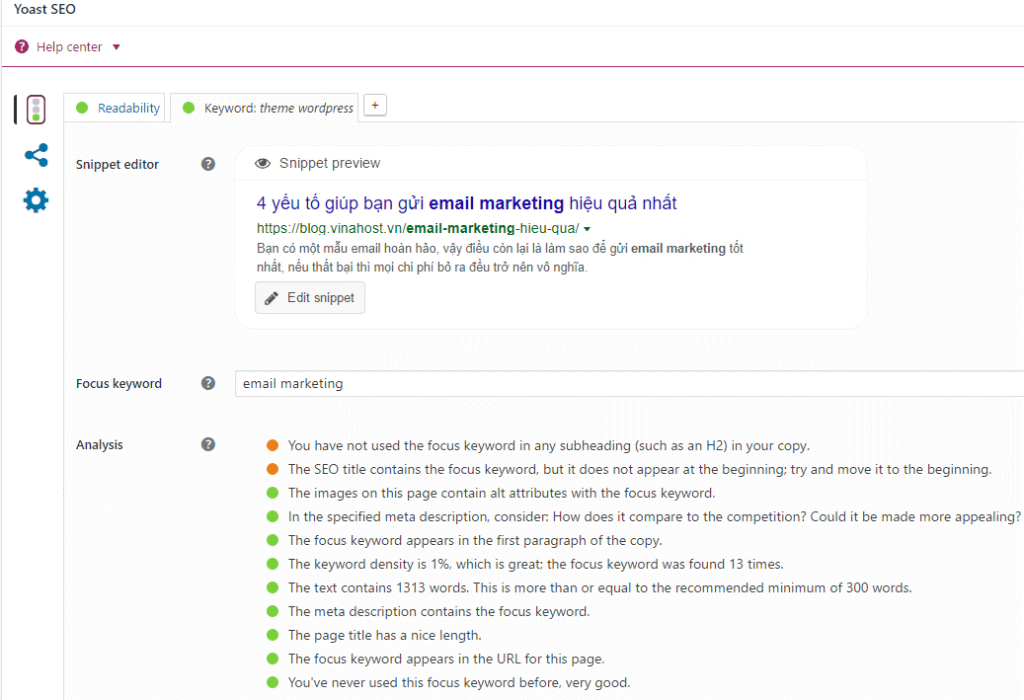Click the help icon beside Analysis

208,444
